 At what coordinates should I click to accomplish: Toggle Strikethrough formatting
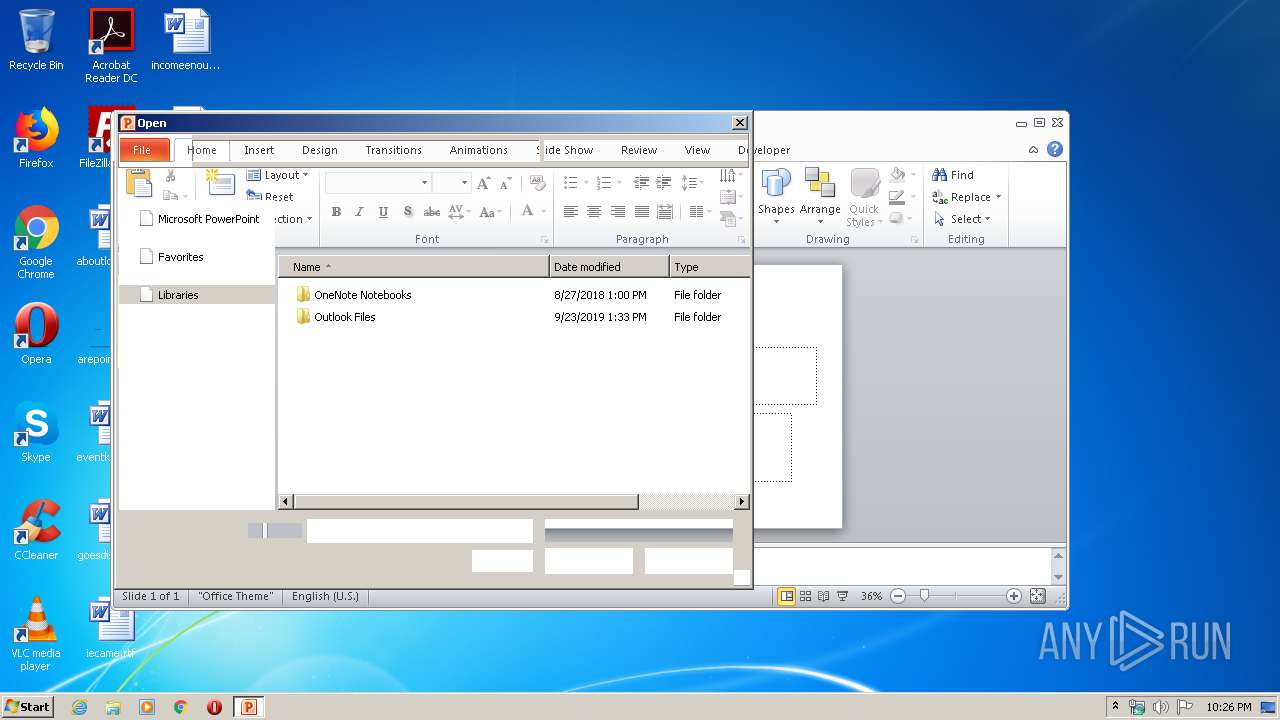coord(432,212)
